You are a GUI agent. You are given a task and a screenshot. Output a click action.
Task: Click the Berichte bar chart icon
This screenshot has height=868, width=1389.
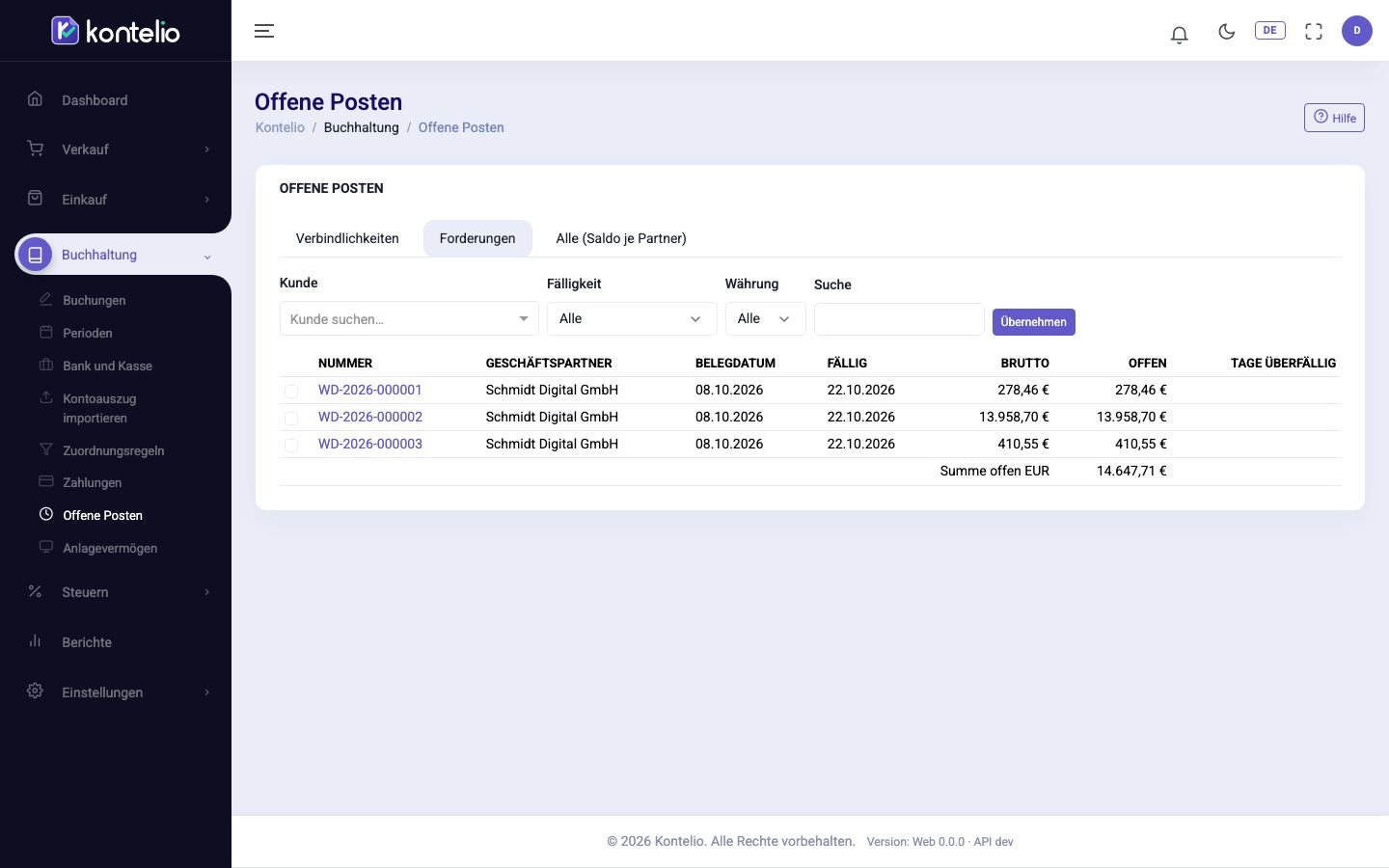click(35, 640)
